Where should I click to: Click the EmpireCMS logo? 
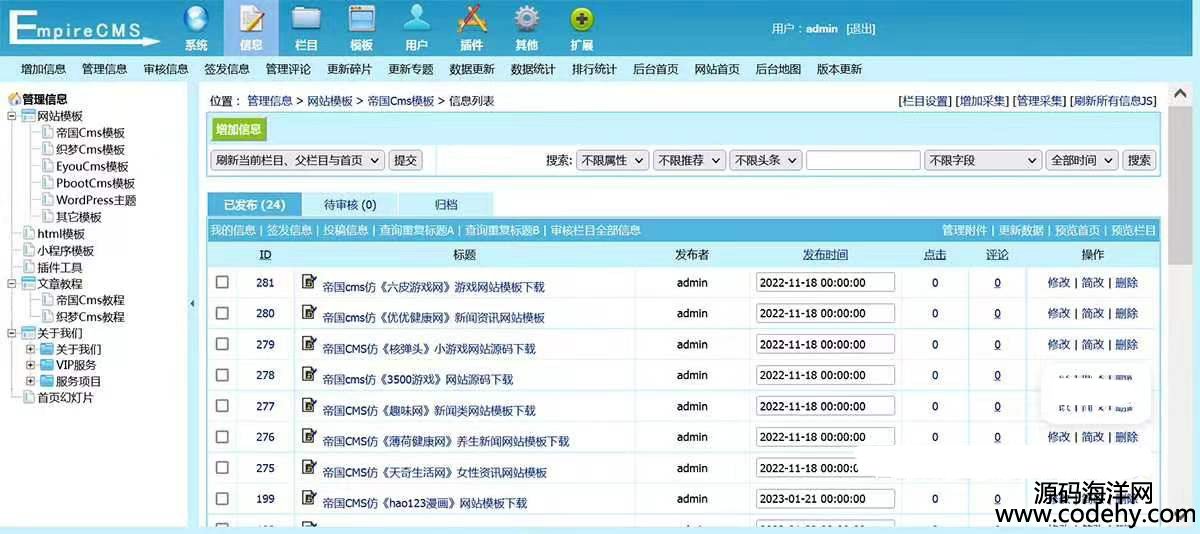[x=84, y=28]
